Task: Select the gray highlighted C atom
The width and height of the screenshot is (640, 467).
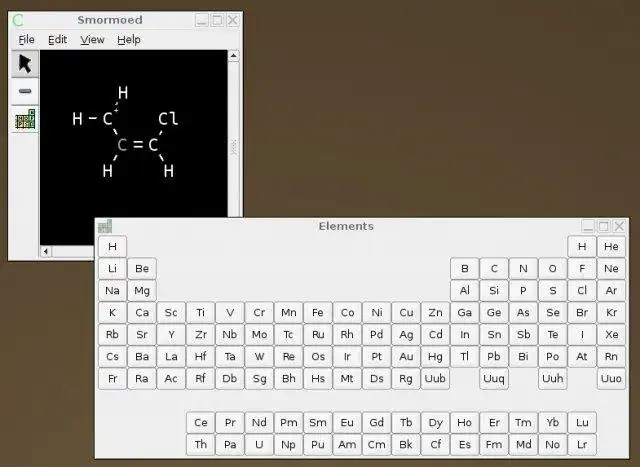Action: pos(122,145)
